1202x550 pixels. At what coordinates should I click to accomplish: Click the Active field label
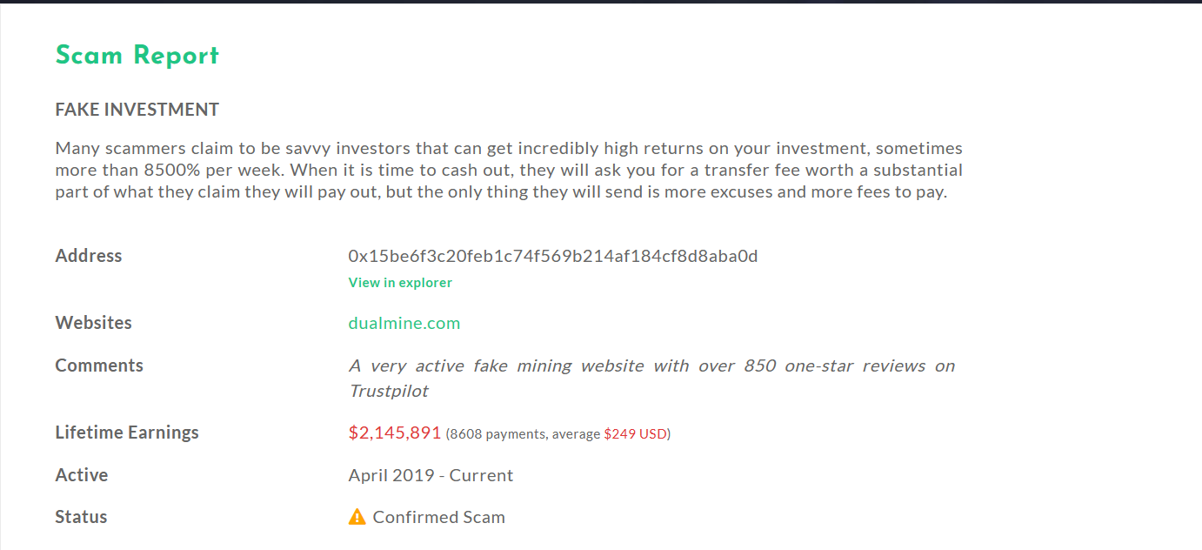[82, 475]
